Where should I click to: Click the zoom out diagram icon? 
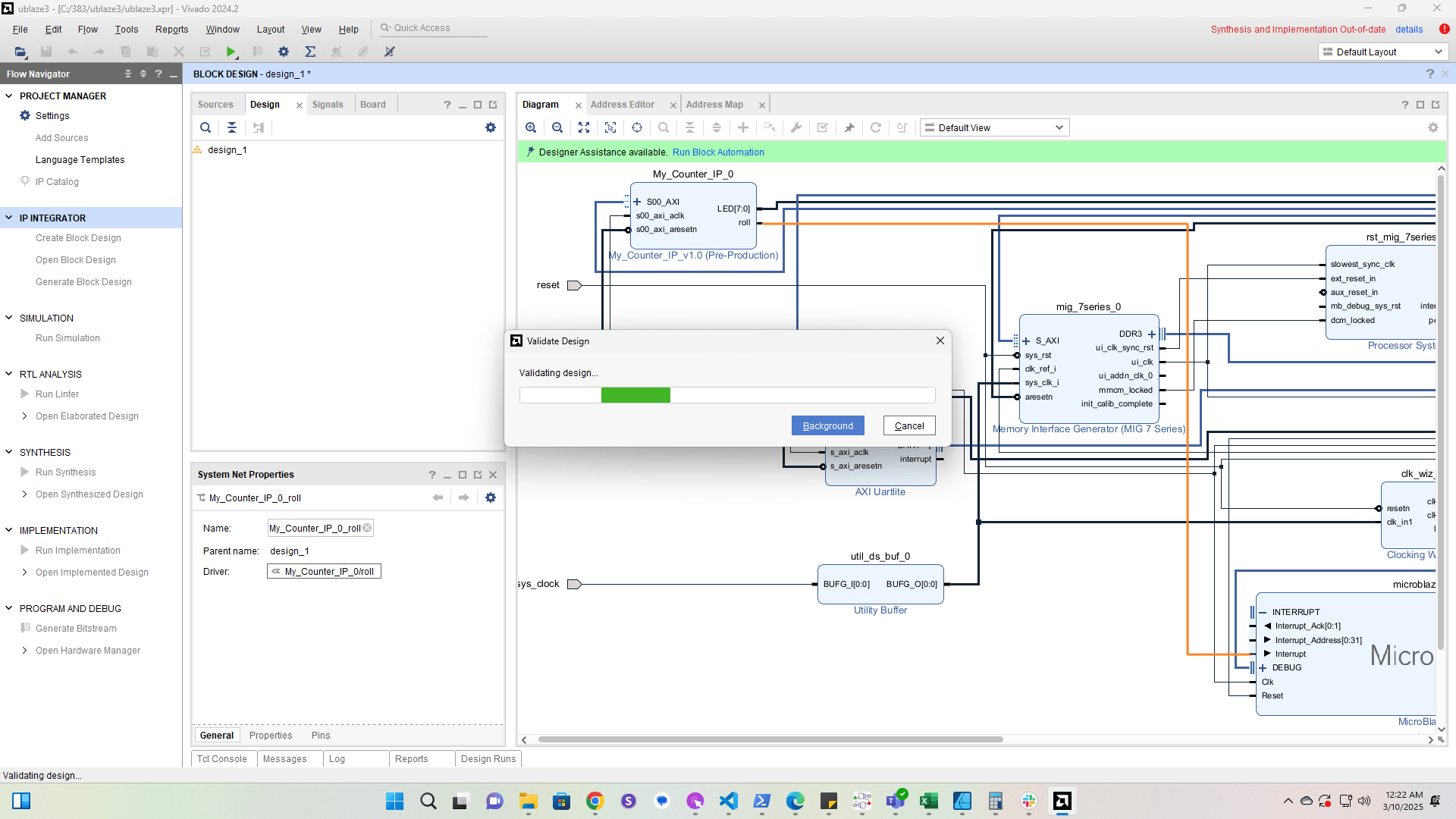pos(557,127)
